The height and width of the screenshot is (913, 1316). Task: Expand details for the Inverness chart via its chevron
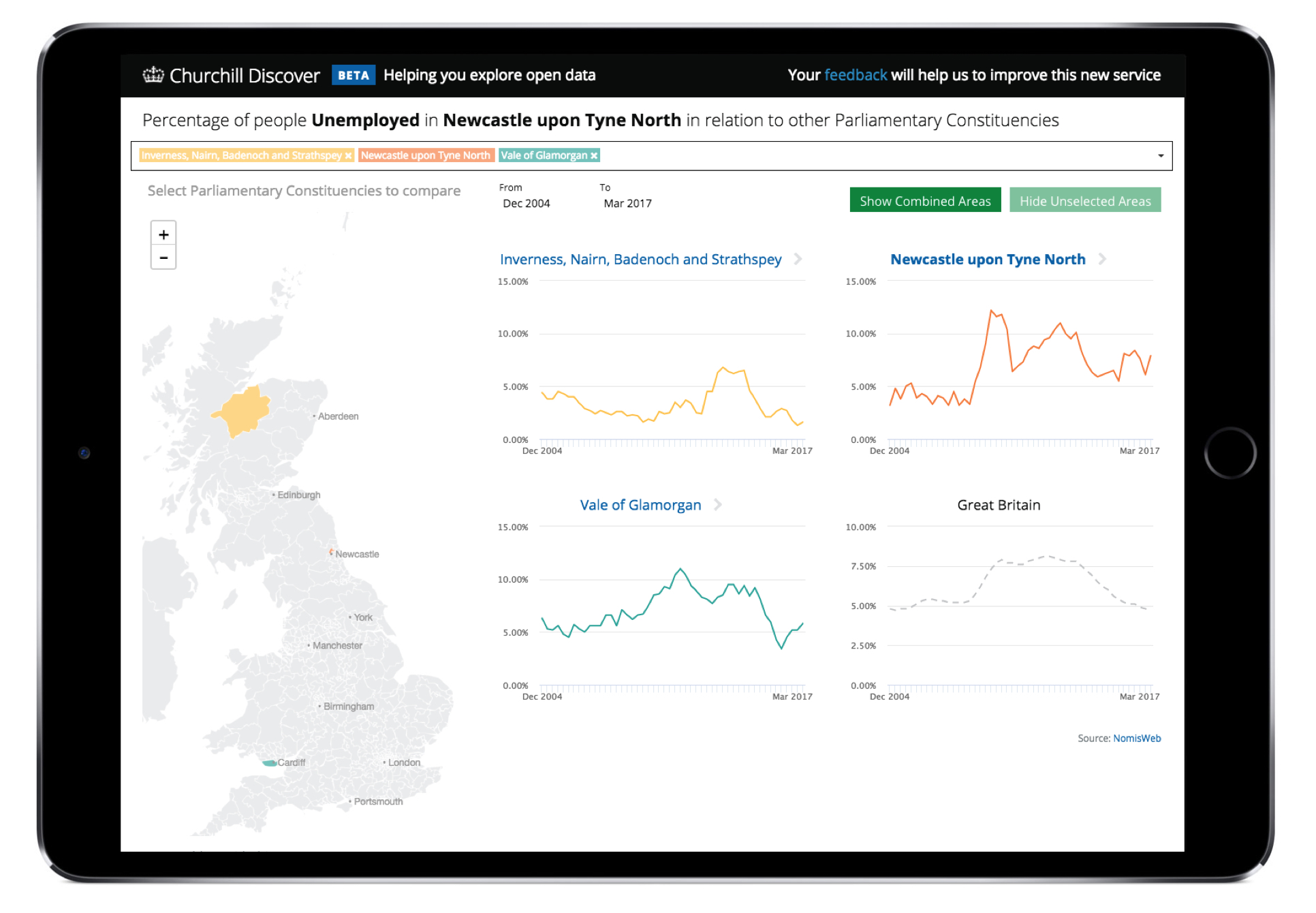799,260
